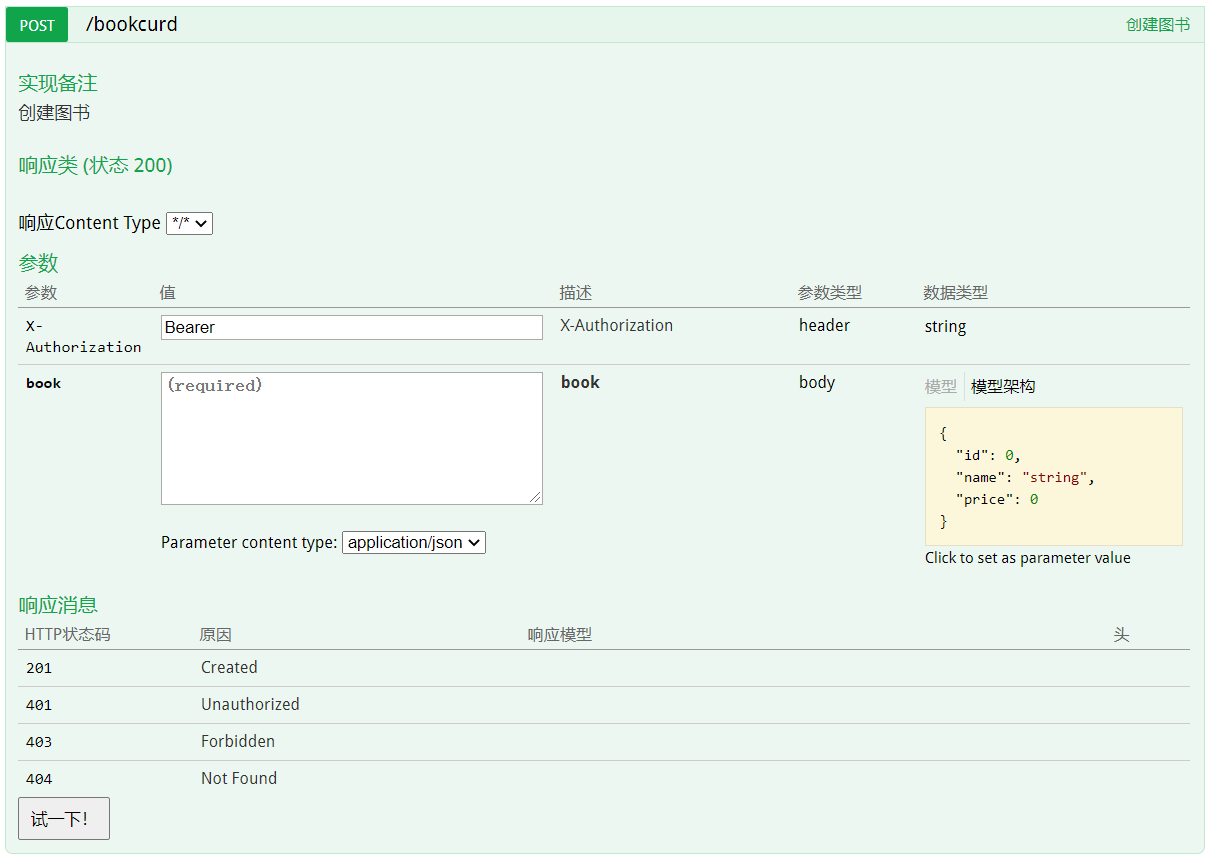Click the header parameter type cell
Screen dimensions: 1209x864
824,325
